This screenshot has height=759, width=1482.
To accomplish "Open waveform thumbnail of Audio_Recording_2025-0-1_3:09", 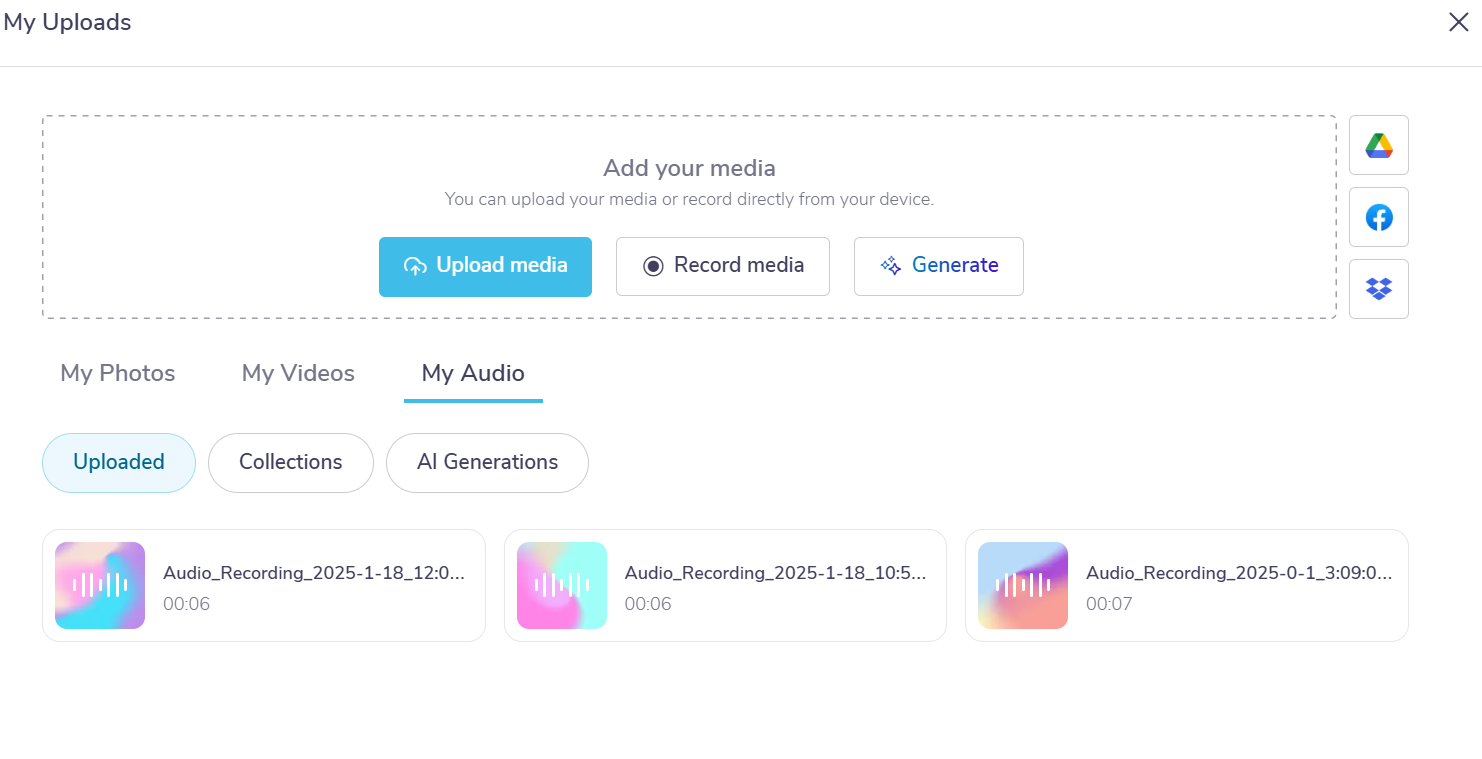I will 1022,585.
